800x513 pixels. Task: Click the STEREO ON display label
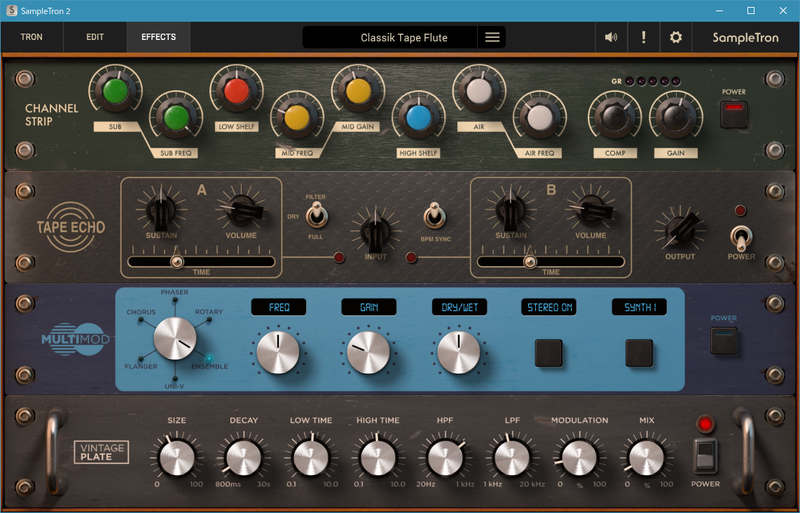coord(549,307)
